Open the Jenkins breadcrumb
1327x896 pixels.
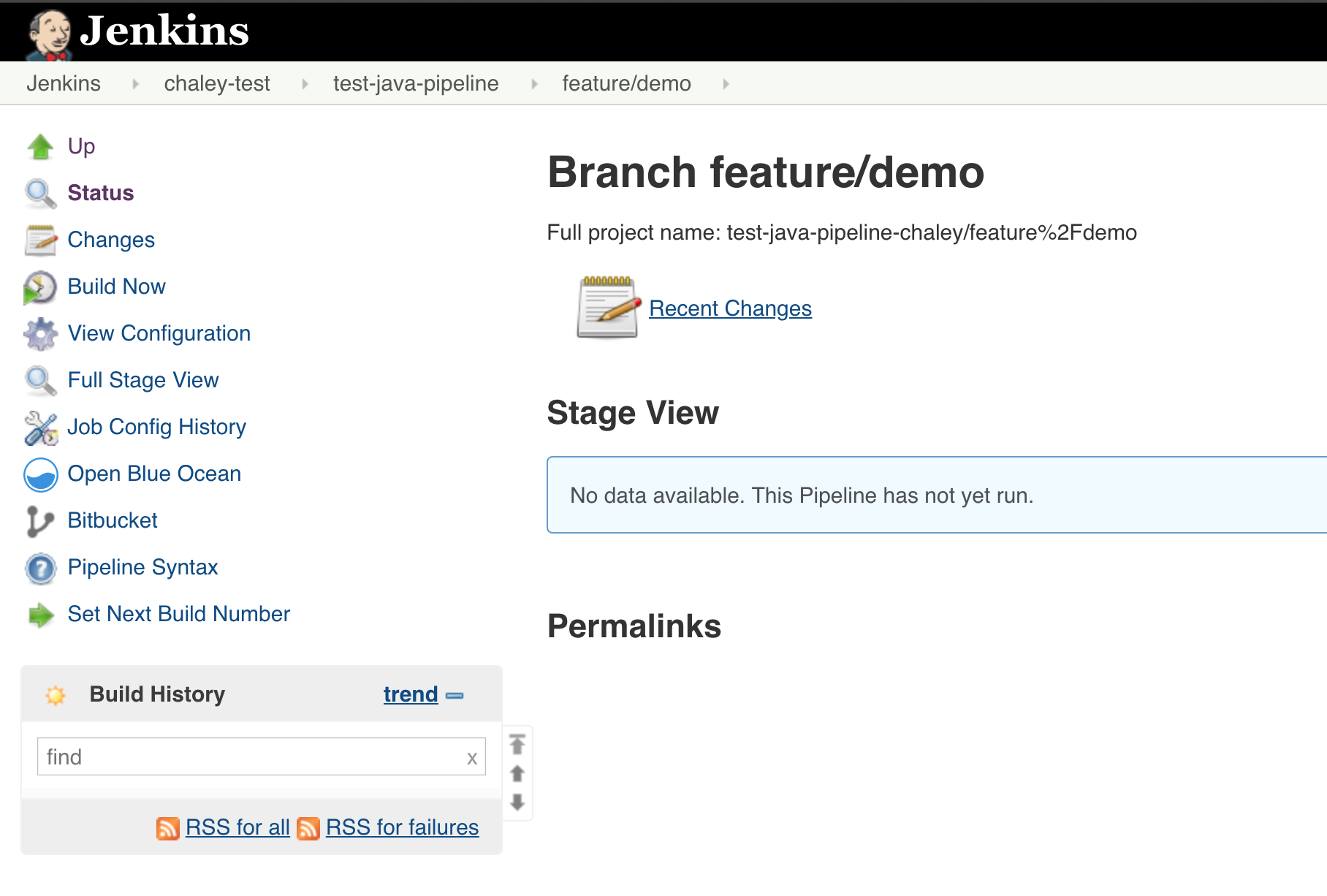tap(64, 83)
